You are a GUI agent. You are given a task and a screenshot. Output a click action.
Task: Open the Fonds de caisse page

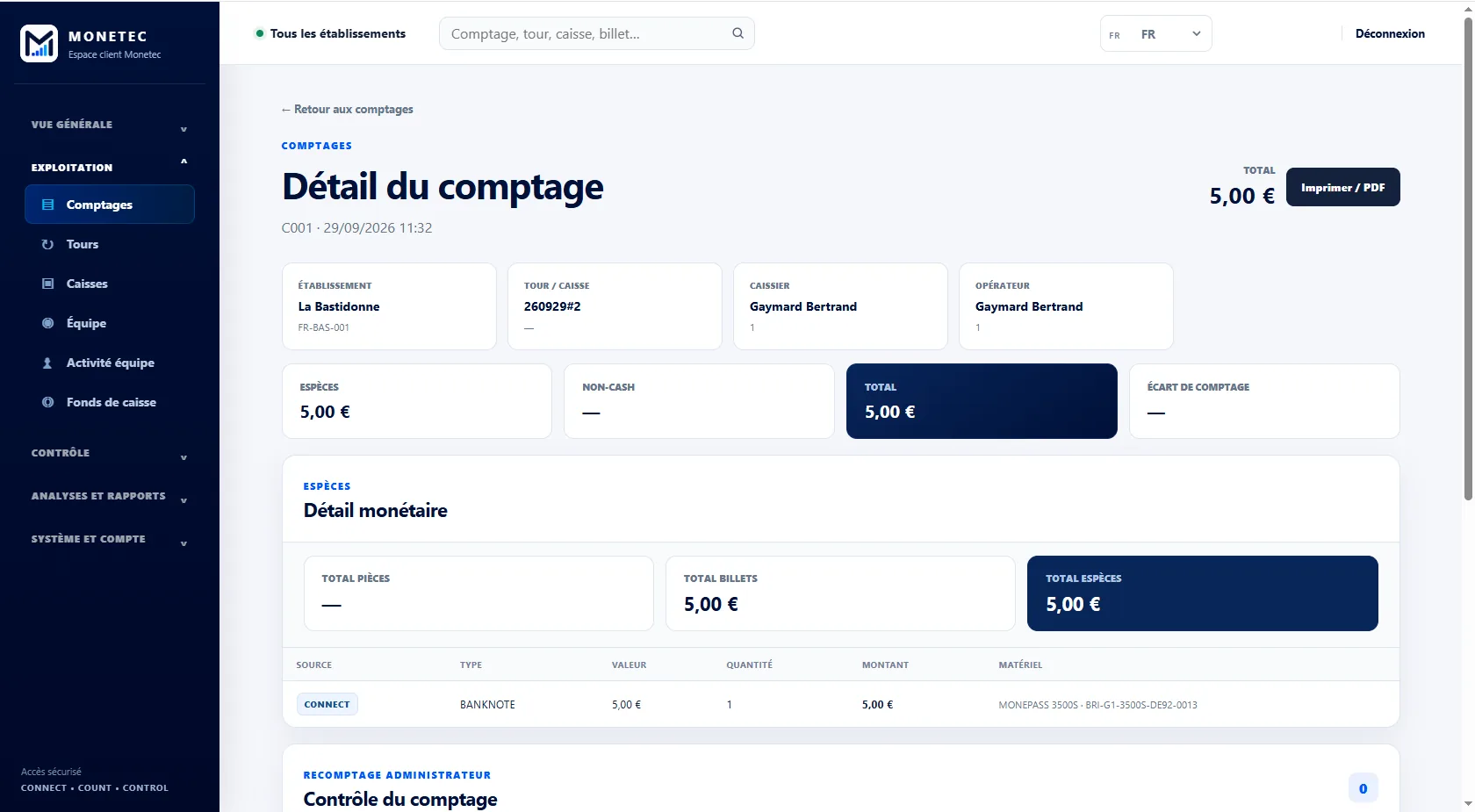pos(110,402)
